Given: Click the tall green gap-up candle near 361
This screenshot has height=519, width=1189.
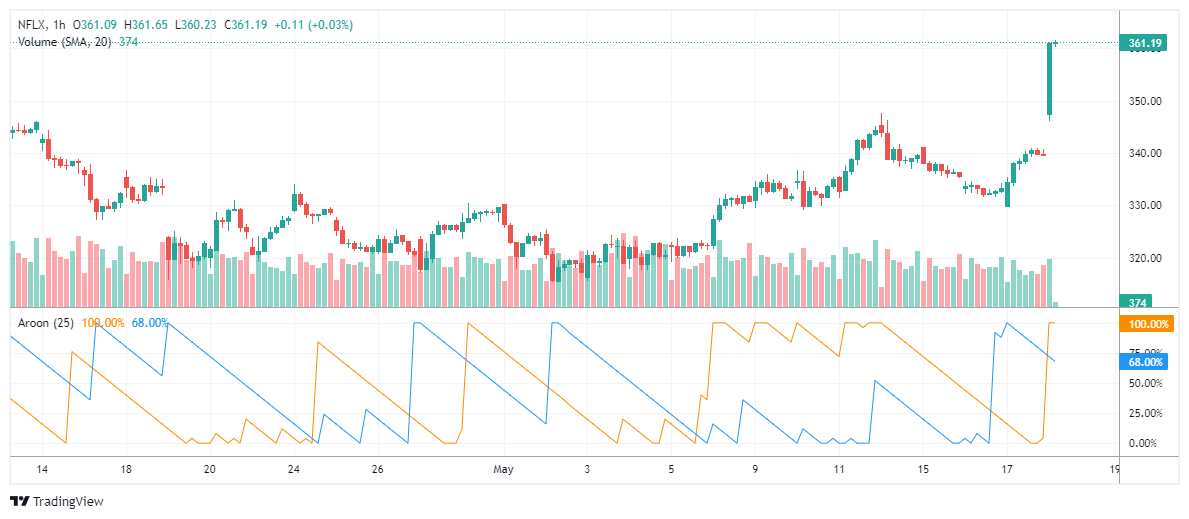Looking at the screenshot, I should (x=1049, y=80).
